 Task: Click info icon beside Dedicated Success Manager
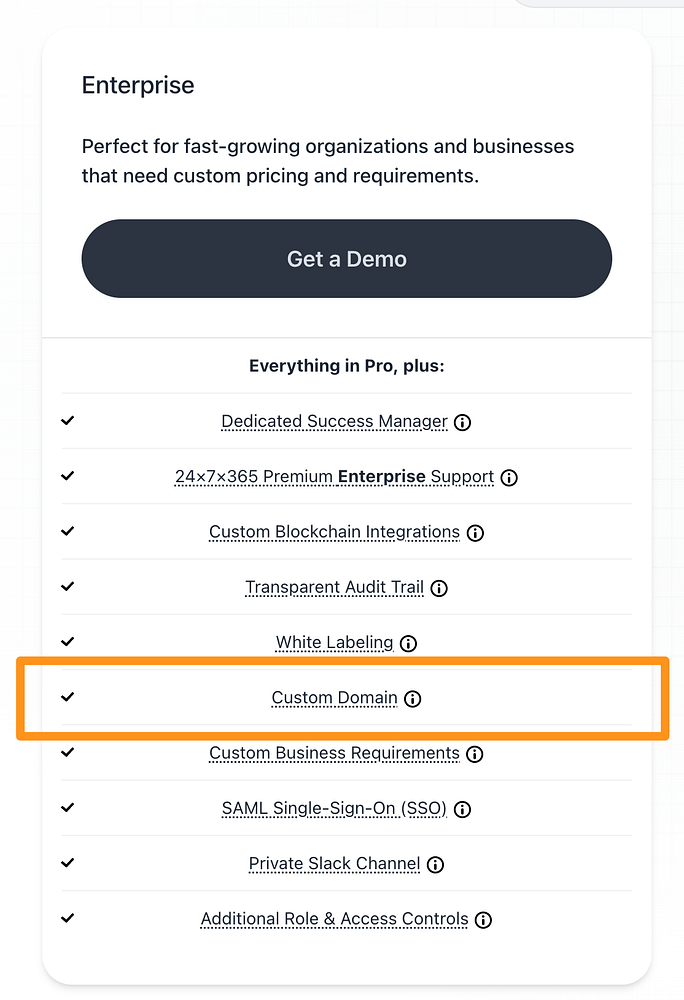462,422
